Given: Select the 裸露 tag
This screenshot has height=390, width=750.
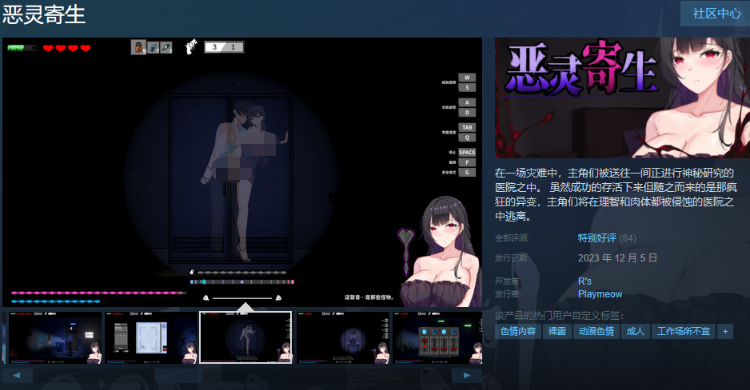Looking at the screenshot, I should (x=557, y=331).
